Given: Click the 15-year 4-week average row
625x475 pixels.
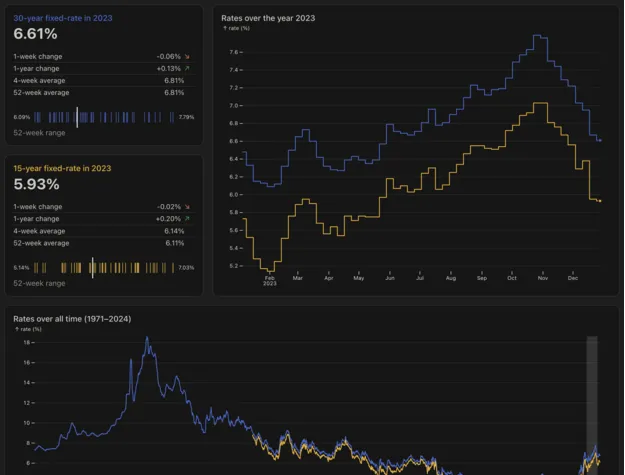Looking at the screenshot, I should click(100, 230).
